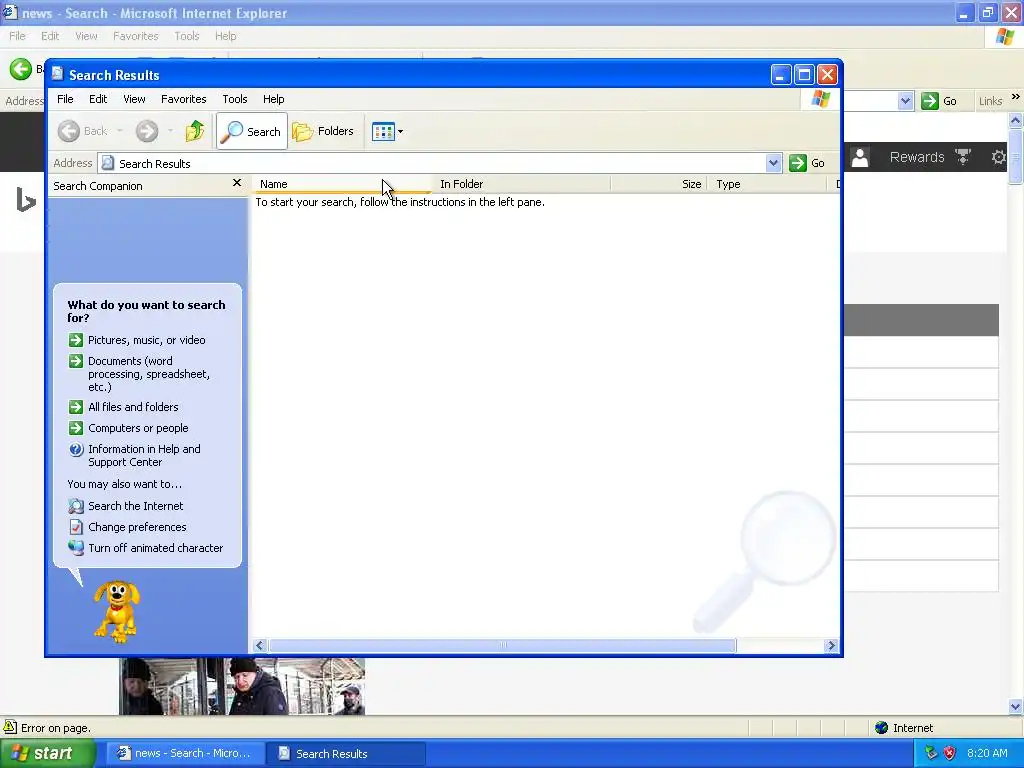
Task: Sort by Name column header
Action: click(342, 184)
